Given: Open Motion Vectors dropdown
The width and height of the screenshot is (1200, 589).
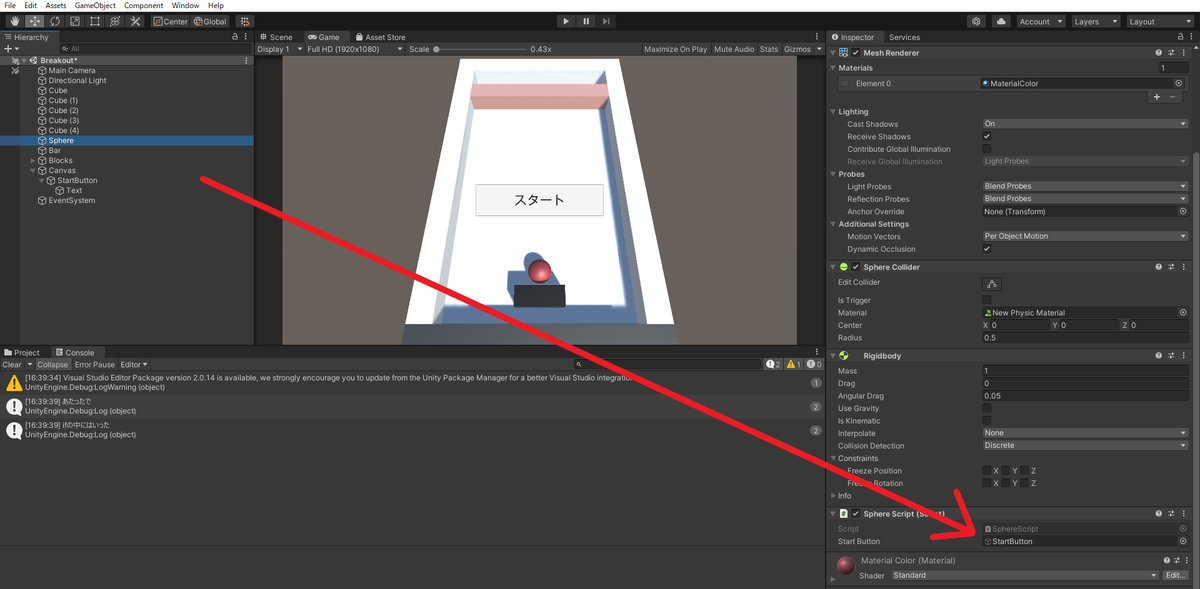Looking at the screenshot, I should 1085,236.
